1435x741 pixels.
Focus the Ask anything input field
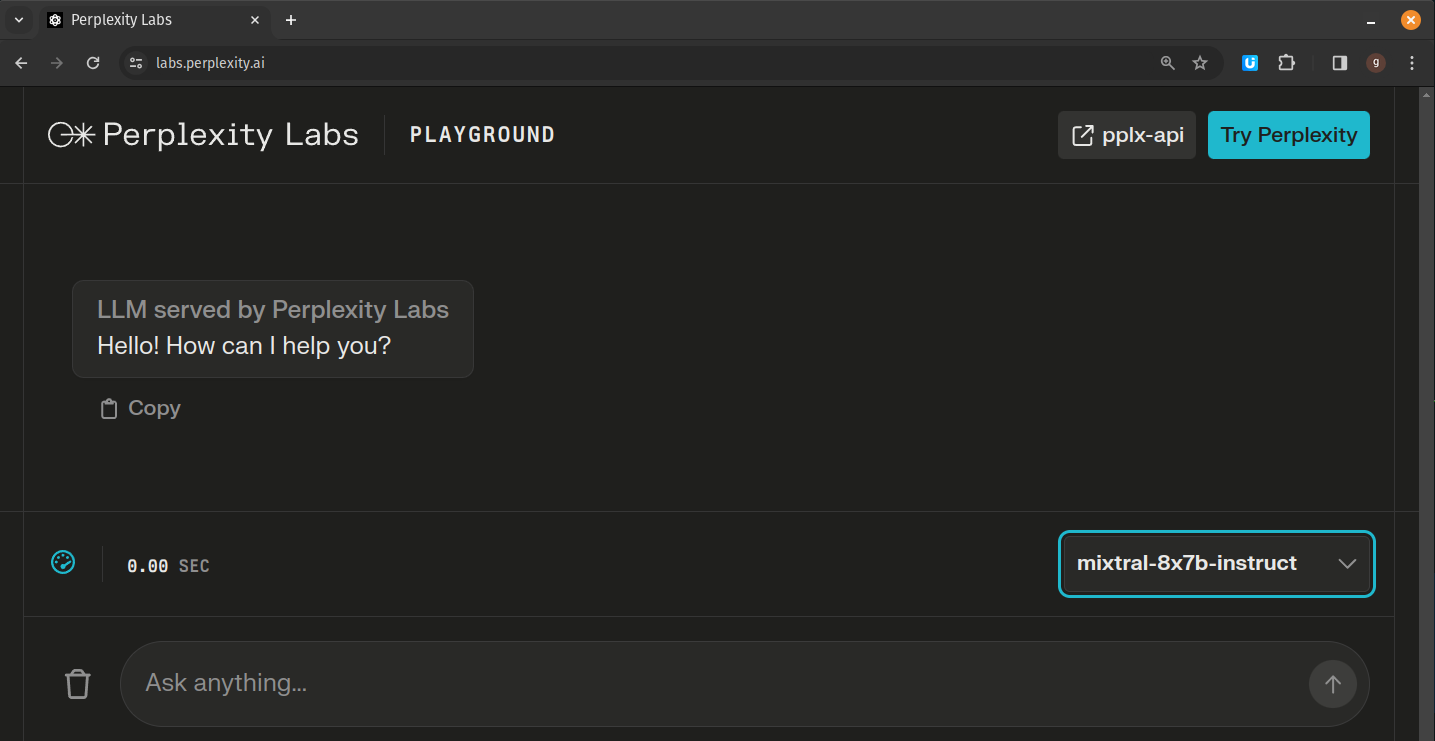(x=714, y=684)
